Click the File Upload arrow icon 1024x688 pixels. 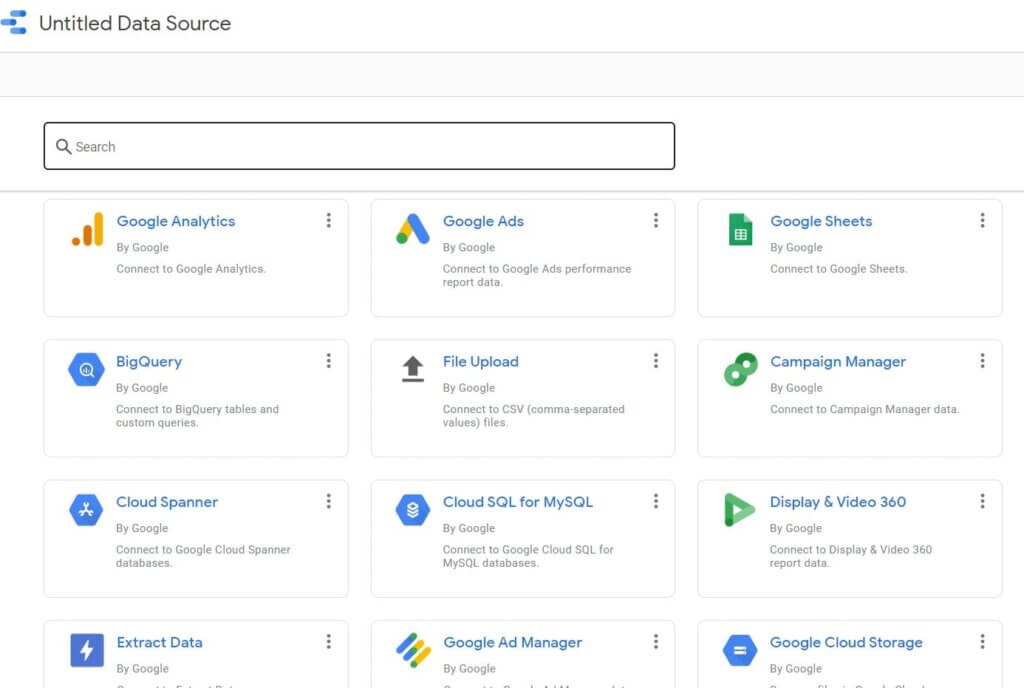coord(413,369)
